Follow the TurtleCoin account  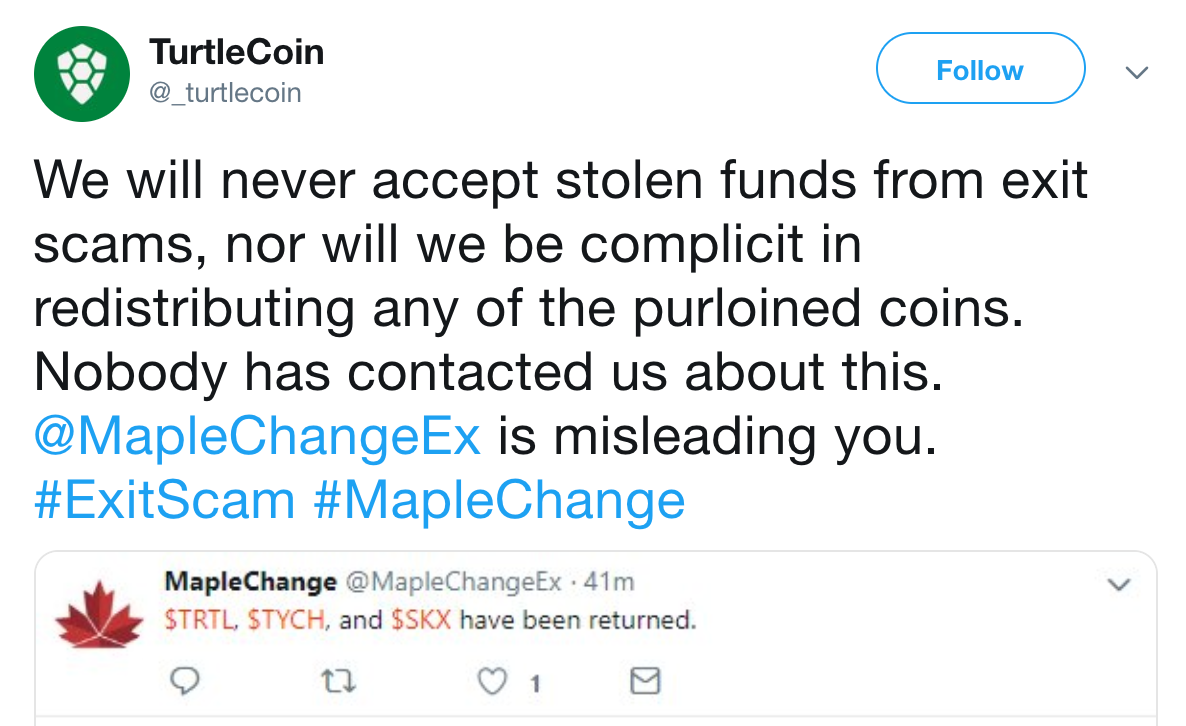(x=979, y=69)
